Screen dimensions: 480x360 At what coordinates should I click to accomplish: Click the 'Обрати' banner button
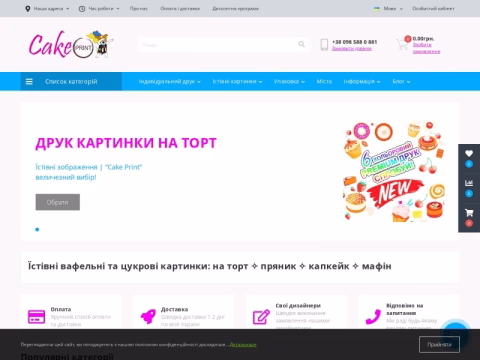58,202
